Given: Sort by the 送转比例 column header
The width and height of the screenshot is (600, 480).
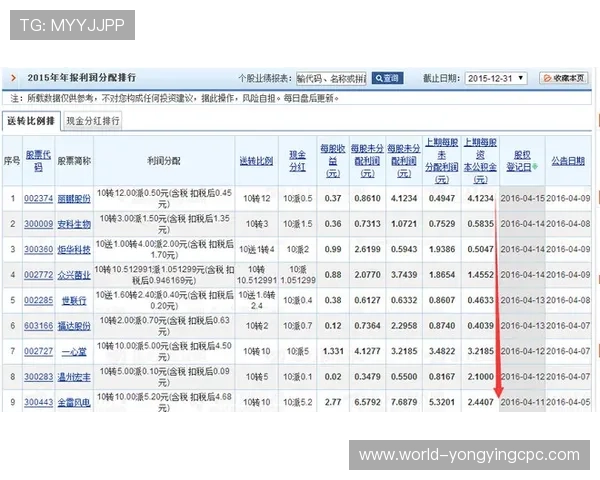Looking at the screenshot, I should point(256,161).
